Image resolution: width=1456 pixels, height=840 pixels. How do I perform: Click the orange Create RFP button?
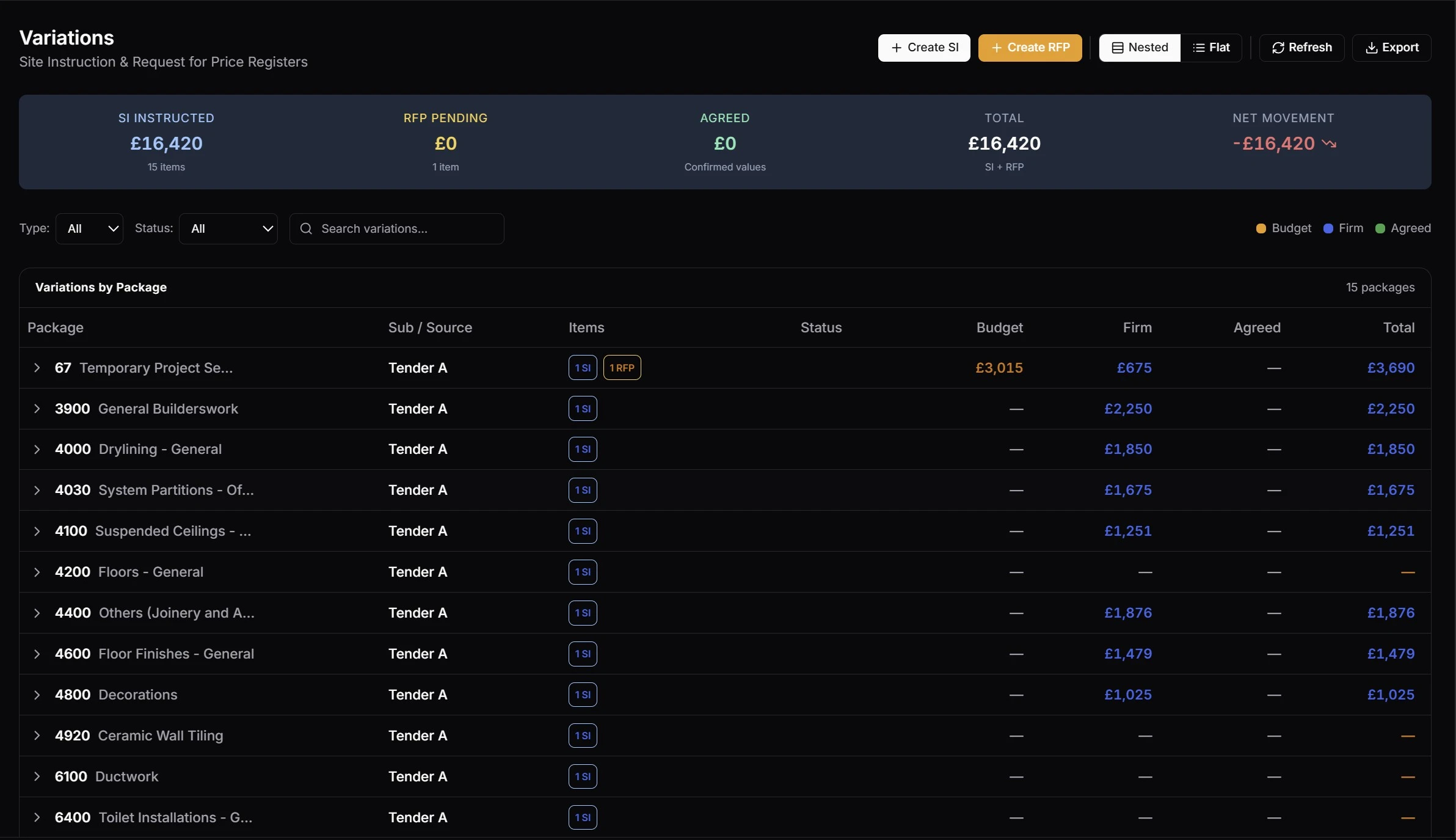1030,48
